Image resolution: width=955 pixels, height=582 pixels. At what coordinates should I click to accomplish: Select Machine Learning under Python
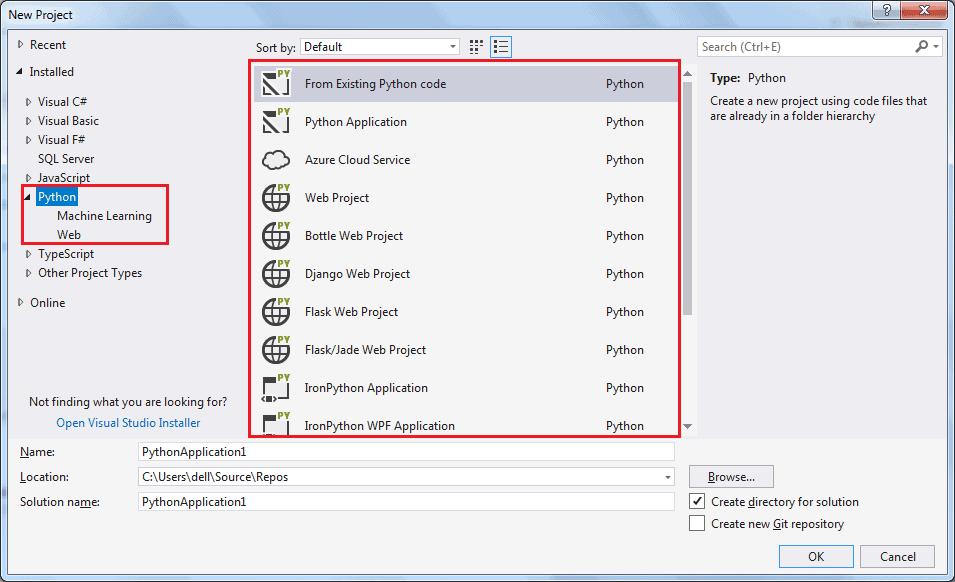click(x=104, y=216)
